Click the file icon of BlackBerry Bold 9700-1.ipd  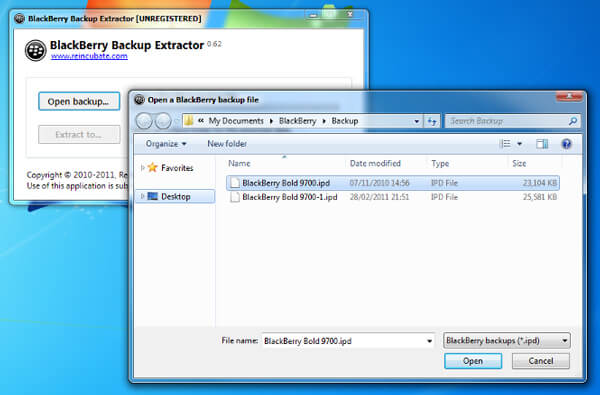click(235, 197)
